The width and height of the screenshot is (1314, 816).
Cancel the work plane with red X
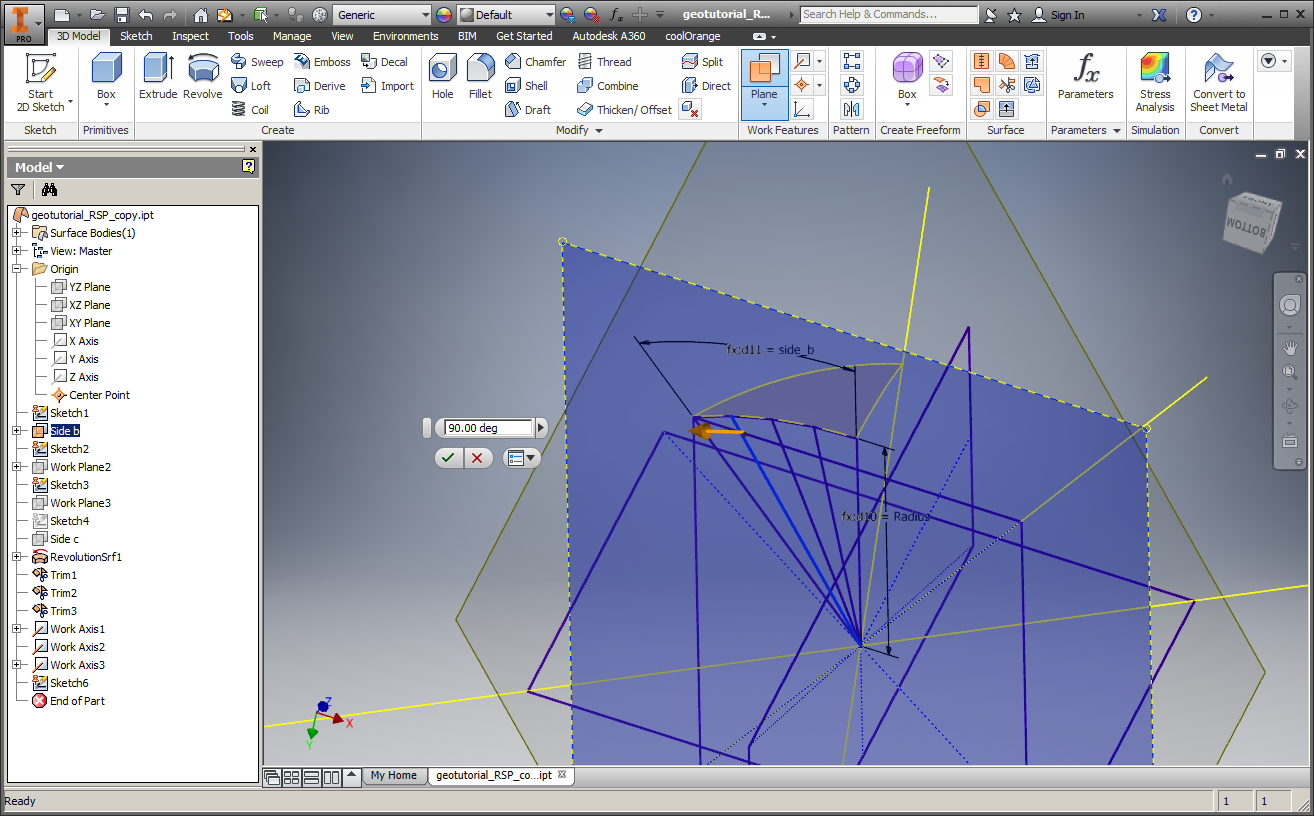tap(477, 458)
